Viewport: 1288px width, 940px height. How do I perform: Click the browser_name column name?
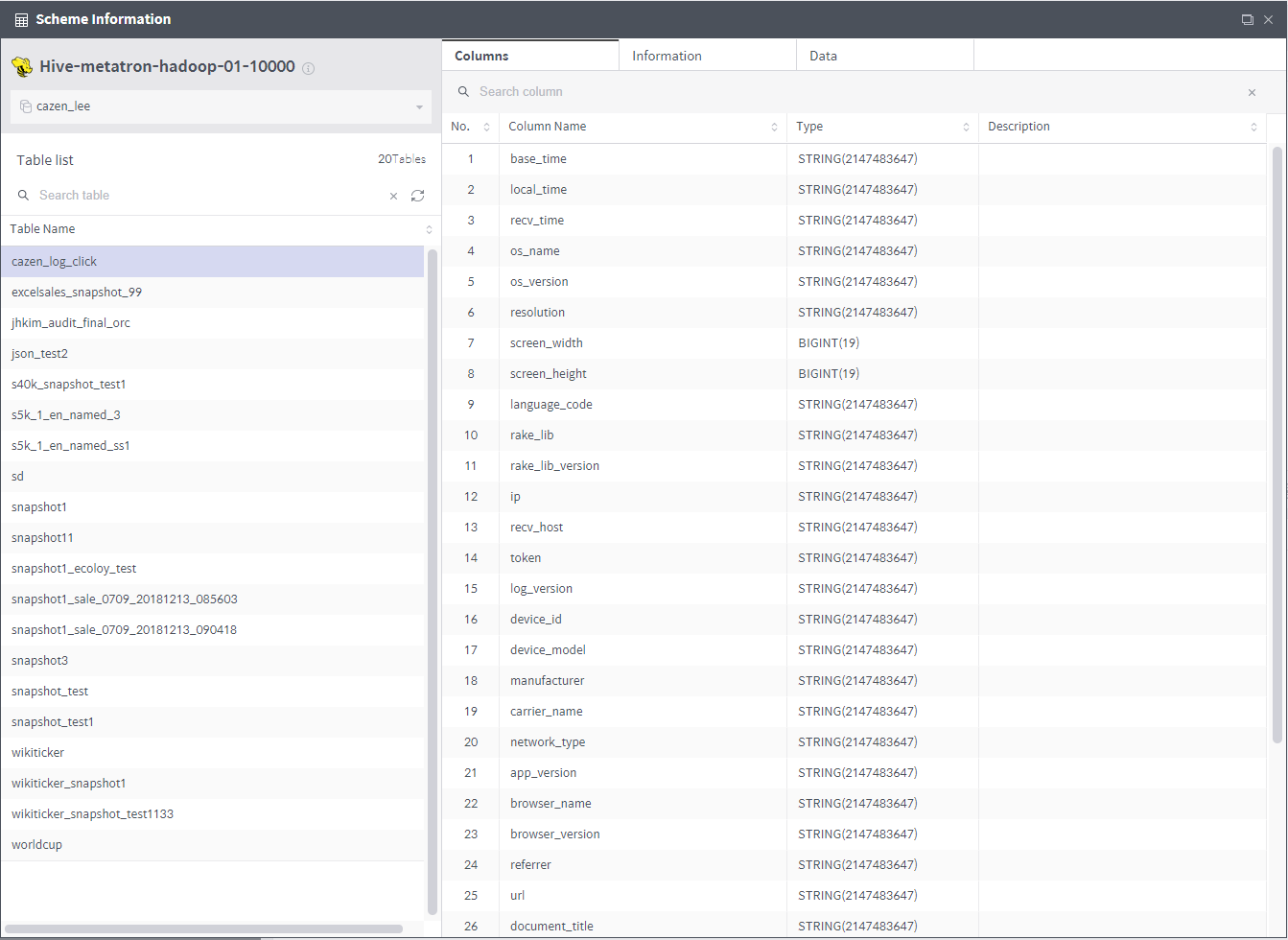pyautogui.click(x=550, y=804)
